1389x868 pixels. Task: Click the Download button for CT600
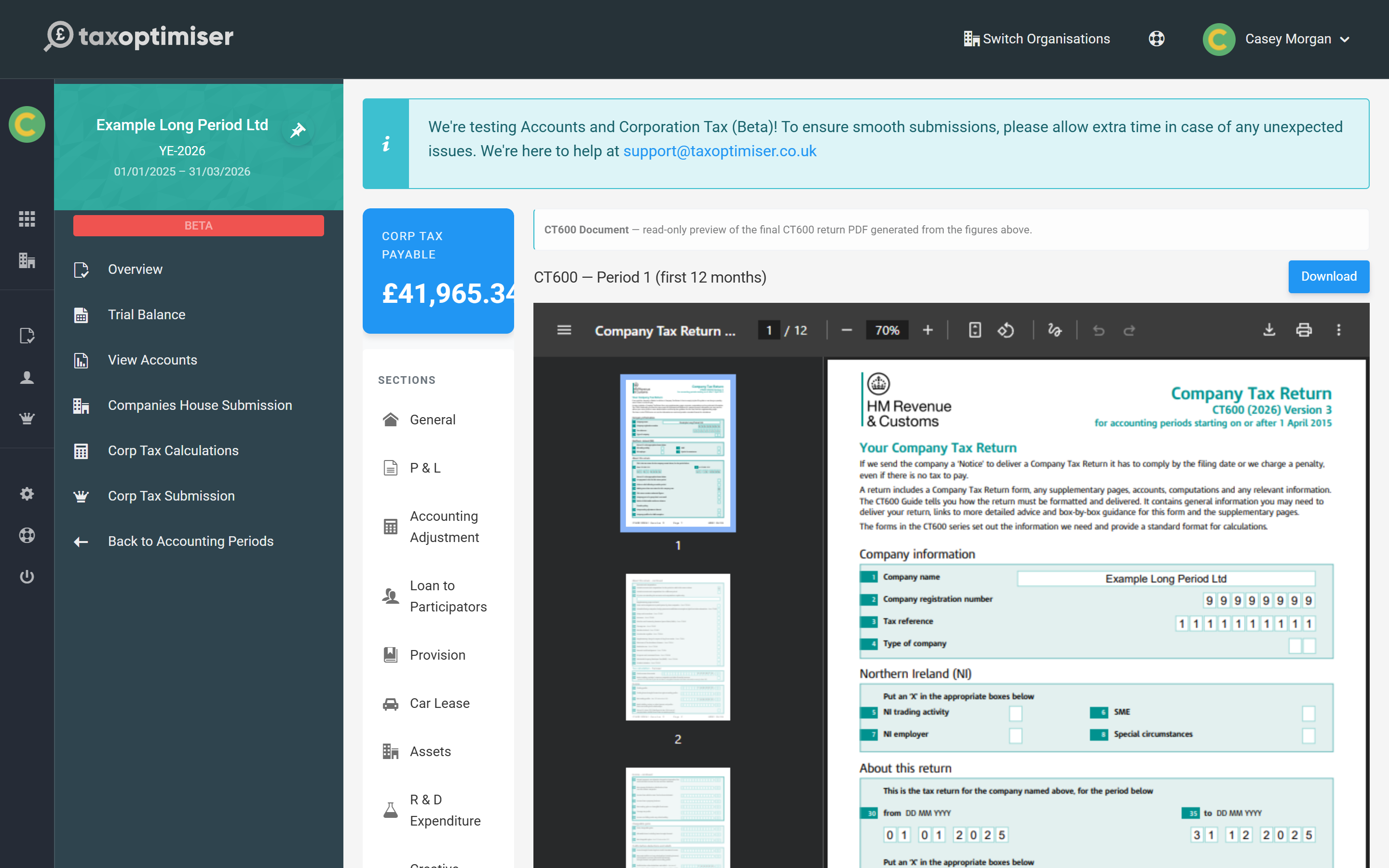click(1328, 277)
